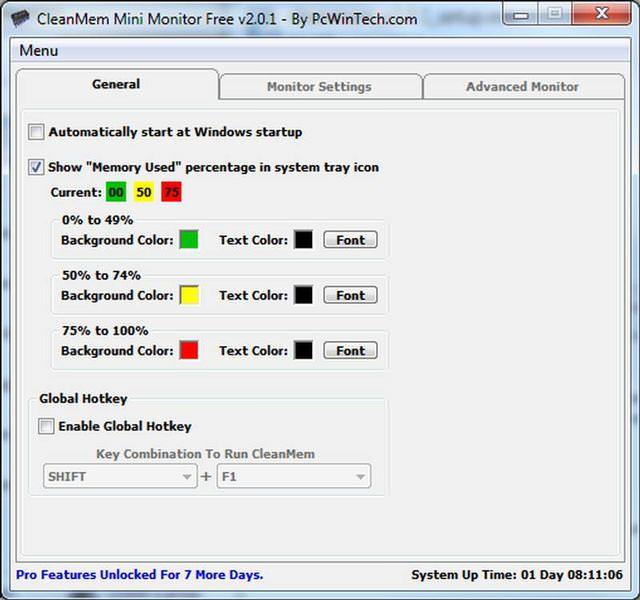Pick the 0% to 49% green background color
The width and height of the screenshot is (640, 600).
(189, 240)
